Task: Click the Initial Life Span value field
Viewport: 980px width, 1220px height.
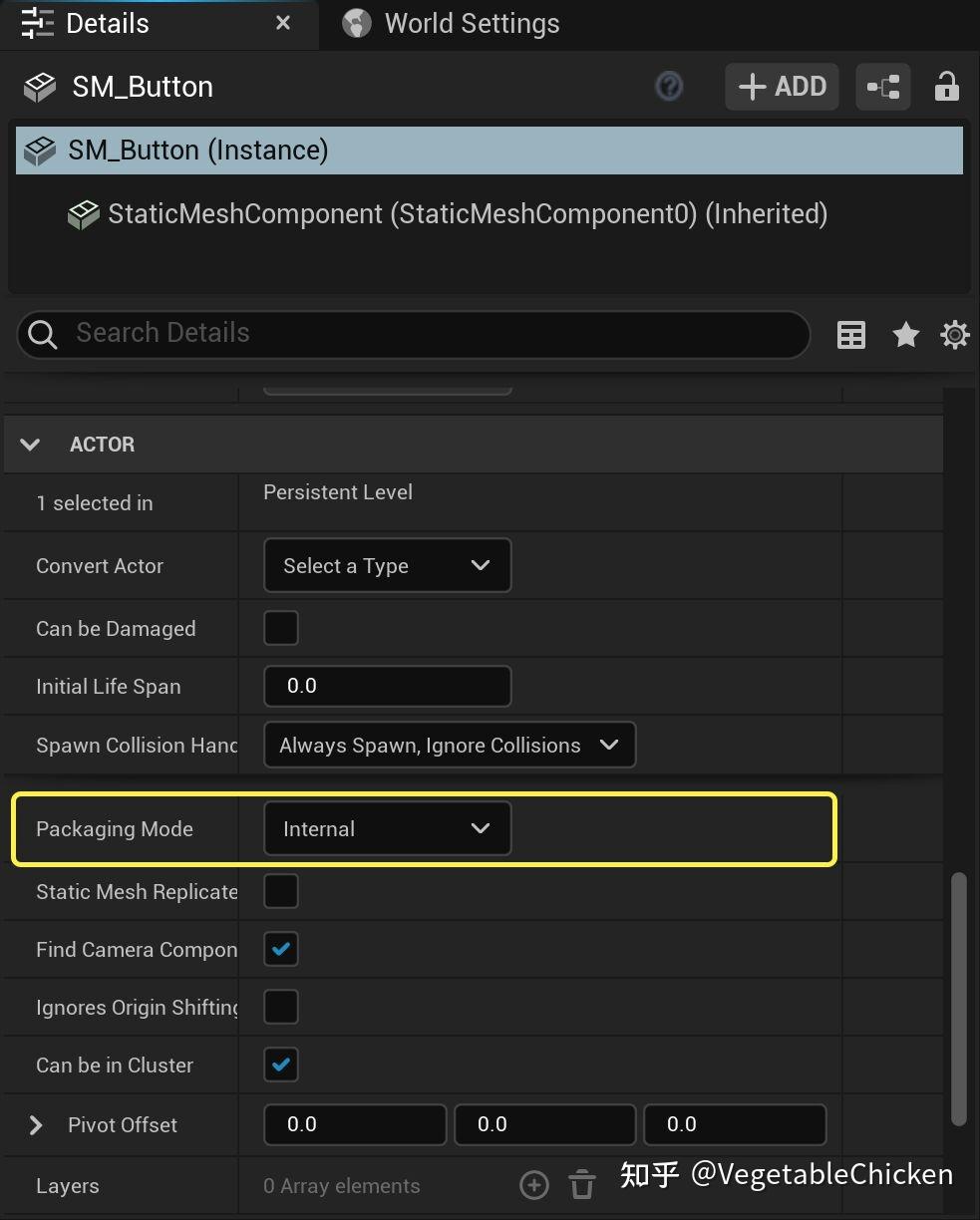Action: [387, 687]
